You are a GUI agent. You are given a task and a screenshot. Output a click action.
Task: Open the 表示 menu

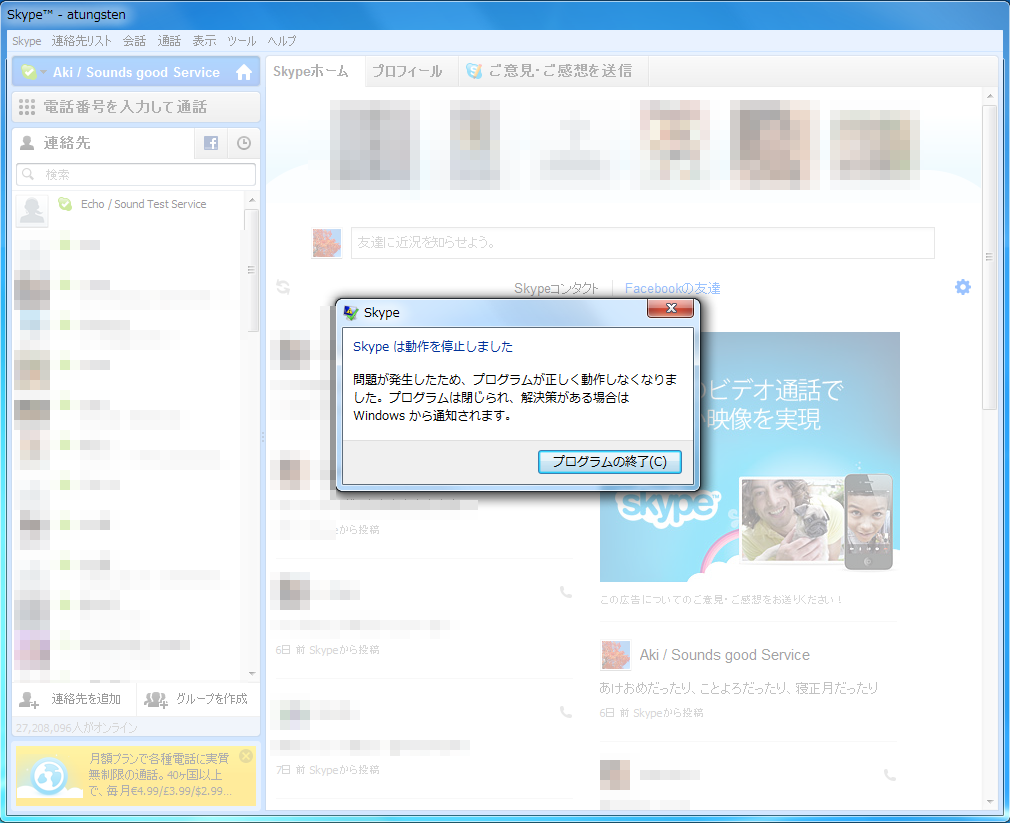[x=204, y=41]
